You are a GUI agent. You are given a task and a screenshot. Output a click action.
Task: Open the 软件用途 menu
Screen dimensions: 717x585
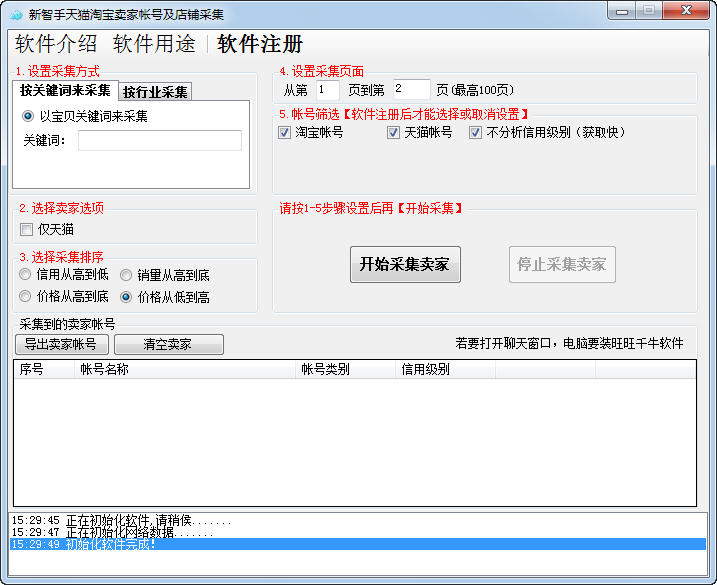[x=154, y=44]
